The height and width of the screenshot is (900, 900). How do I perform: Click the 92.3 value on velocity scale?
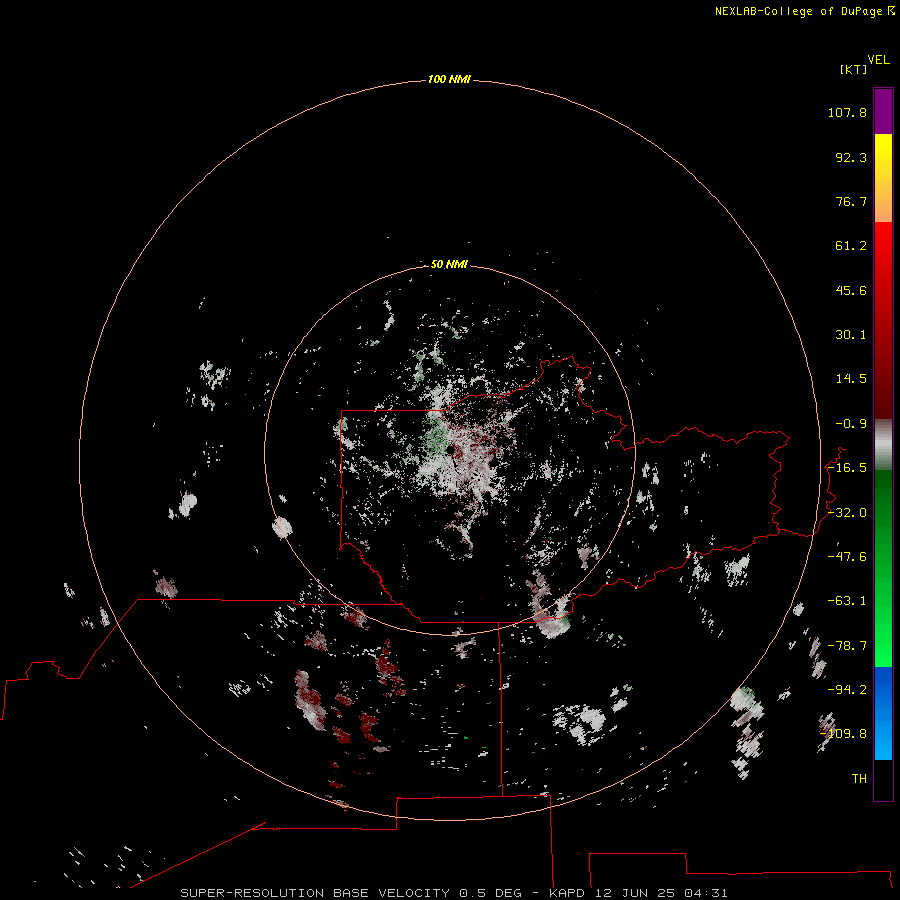point(851,157)
